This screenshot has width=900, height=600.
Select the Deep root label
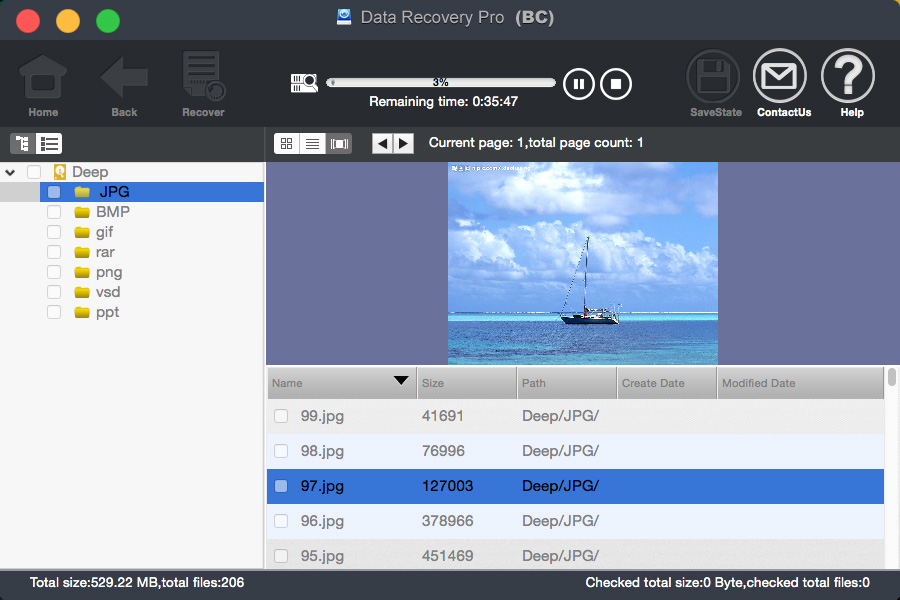(90, 172)
